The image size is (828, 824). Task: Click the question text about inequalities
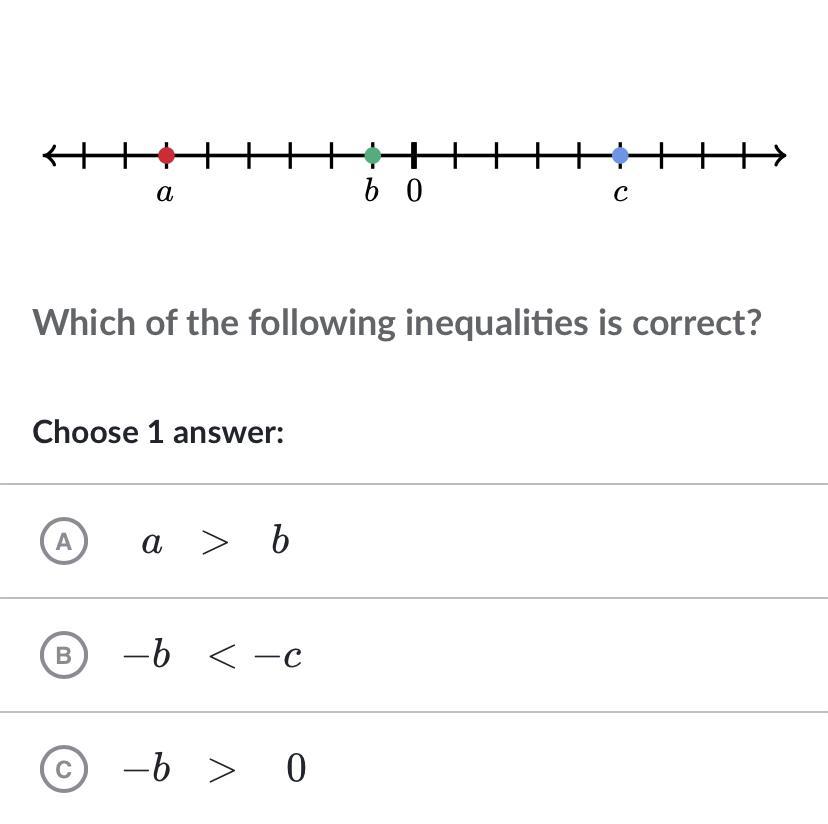click(x=397, y=323)
